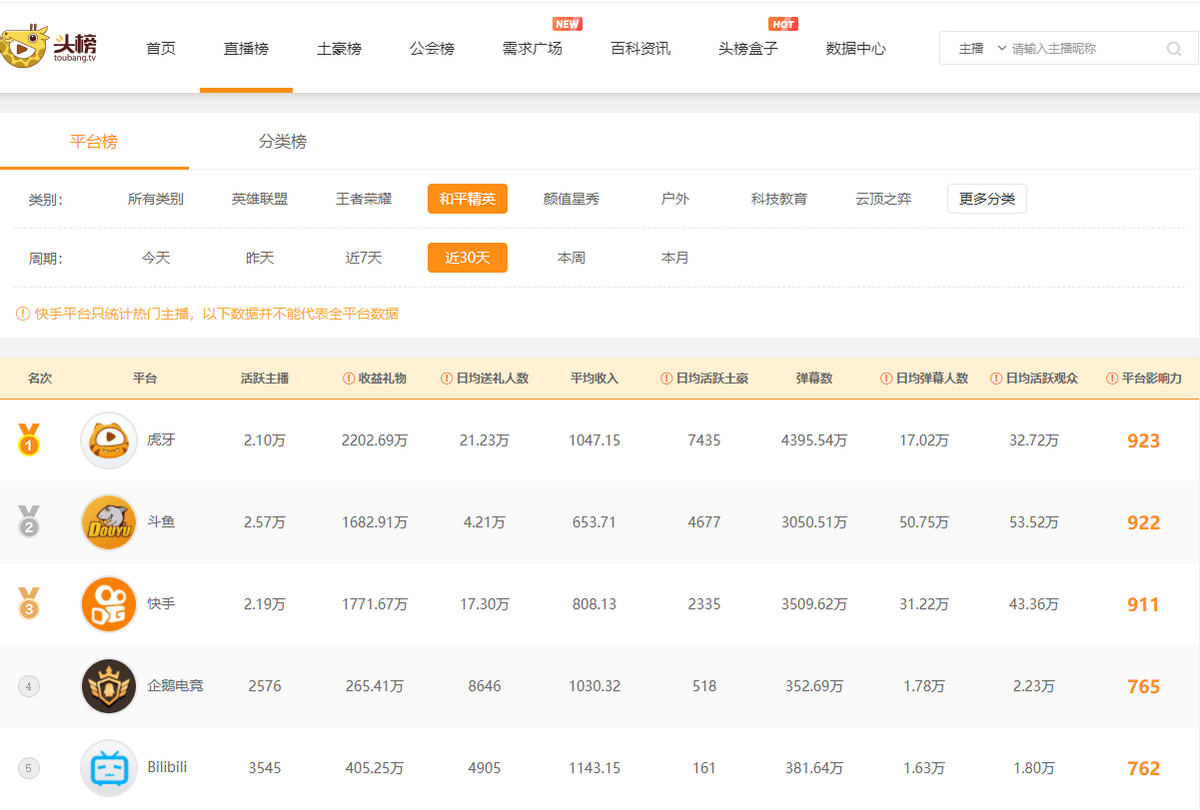The image size is (1200, 810).
Task: Click the Douyu platform logo icon
Action: (x=108, y=522)
